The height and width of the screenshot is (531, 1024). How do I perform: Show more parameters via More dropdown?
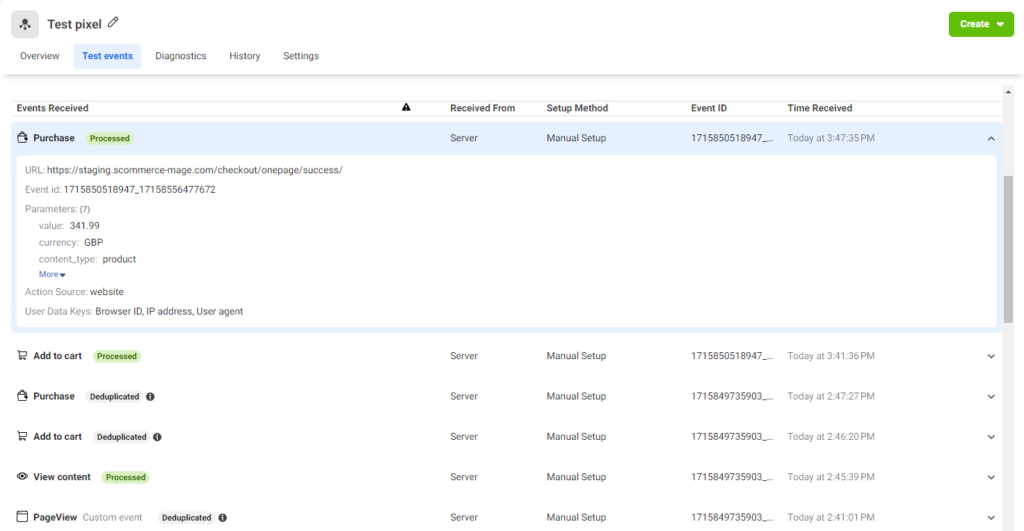(x=52, y=274)
